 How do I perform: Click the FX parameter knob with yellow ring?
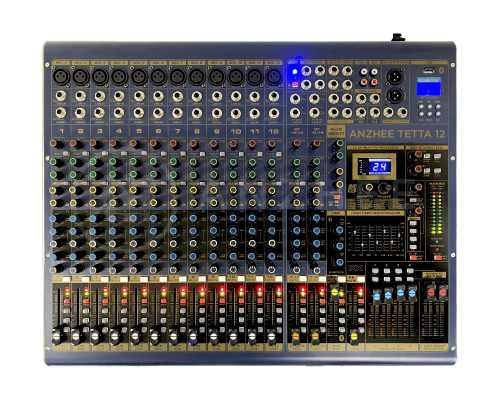[x=368, y=187]
